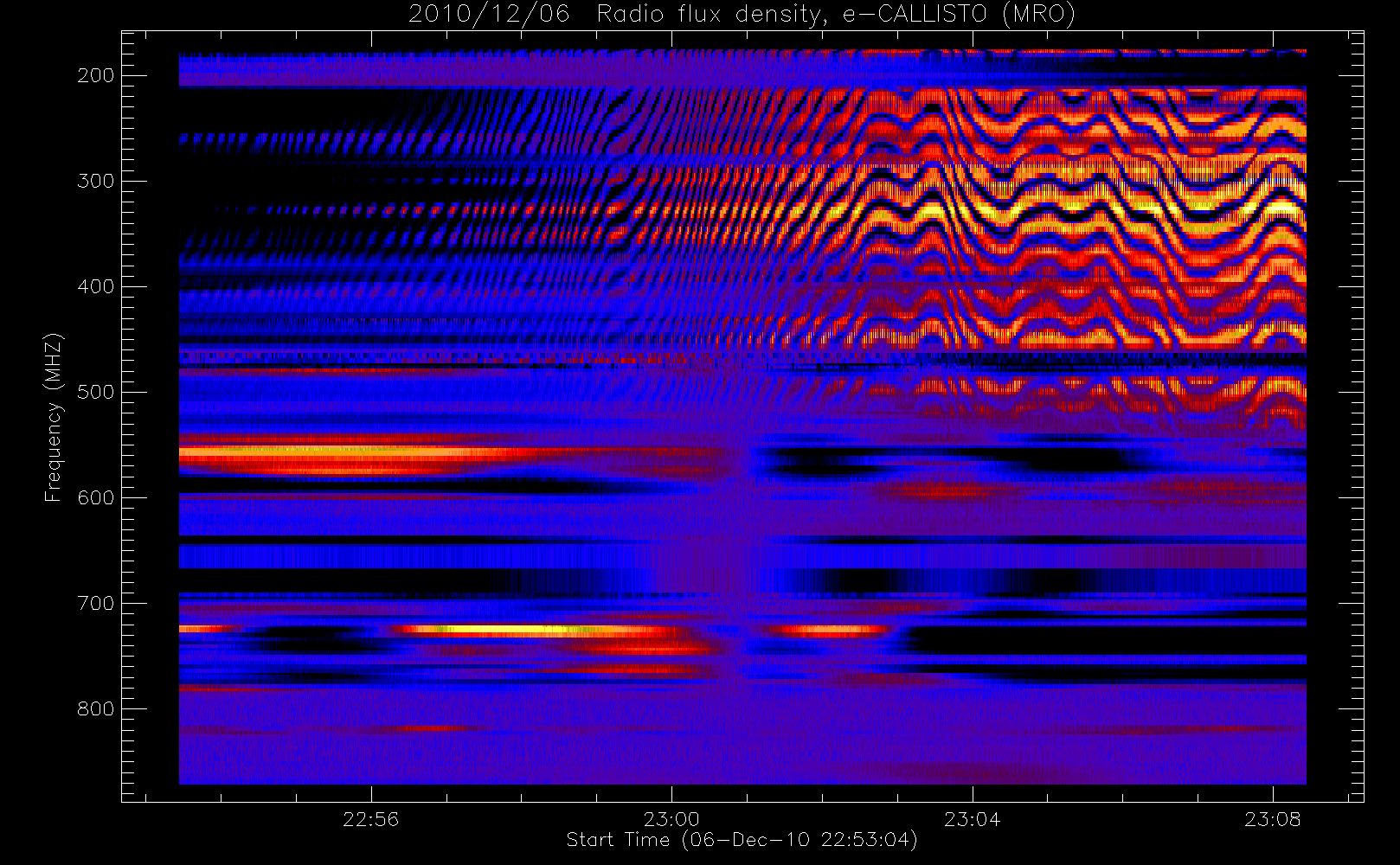Click the plot title '2010/12/06 Radio flux density'
Image resolution: width=1400 pixels, height=865 pixels.
742,14
